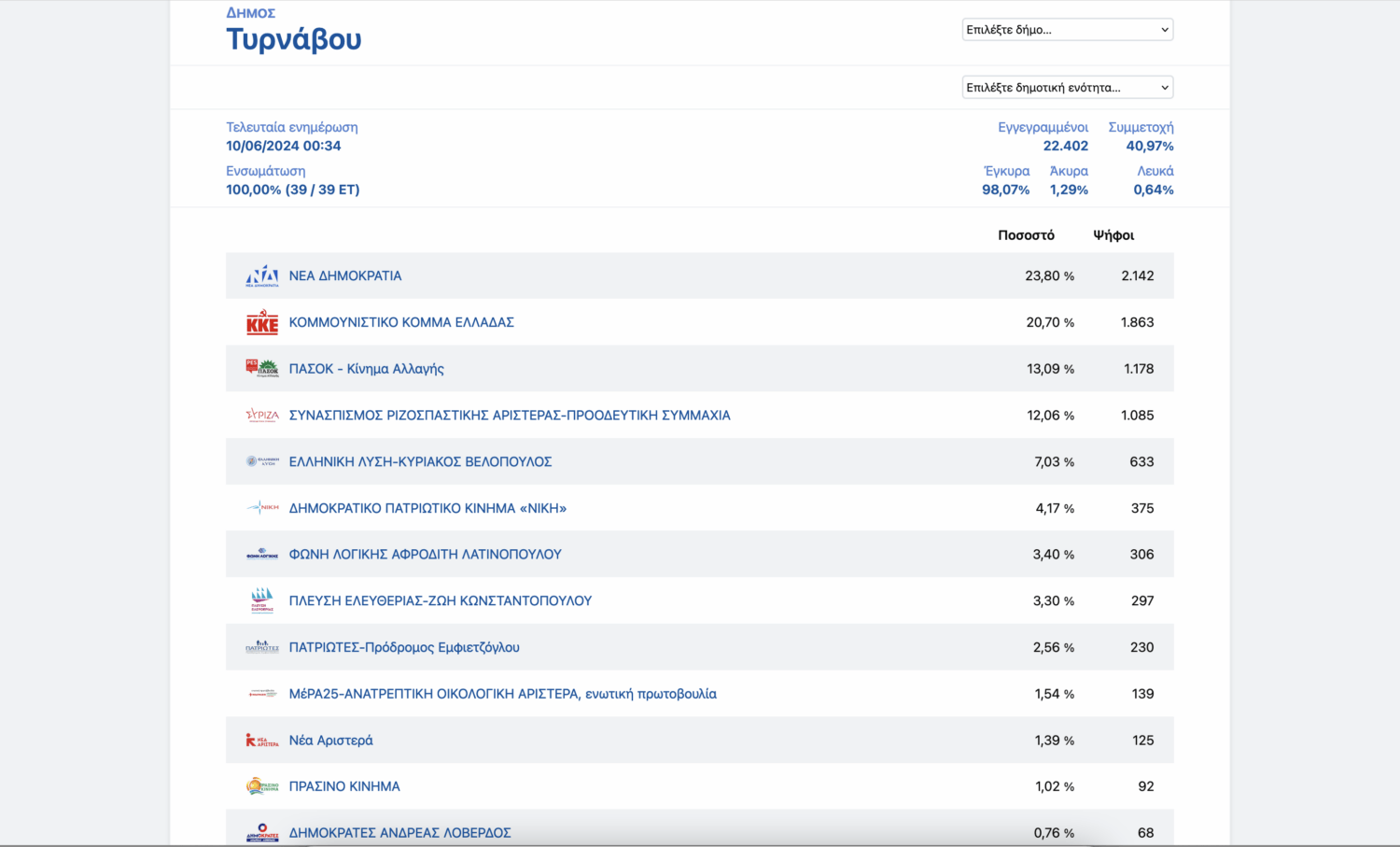Click the Φωνή Λογικής party logo
This screenshot has height=847, width=1400.
[262, 554]
